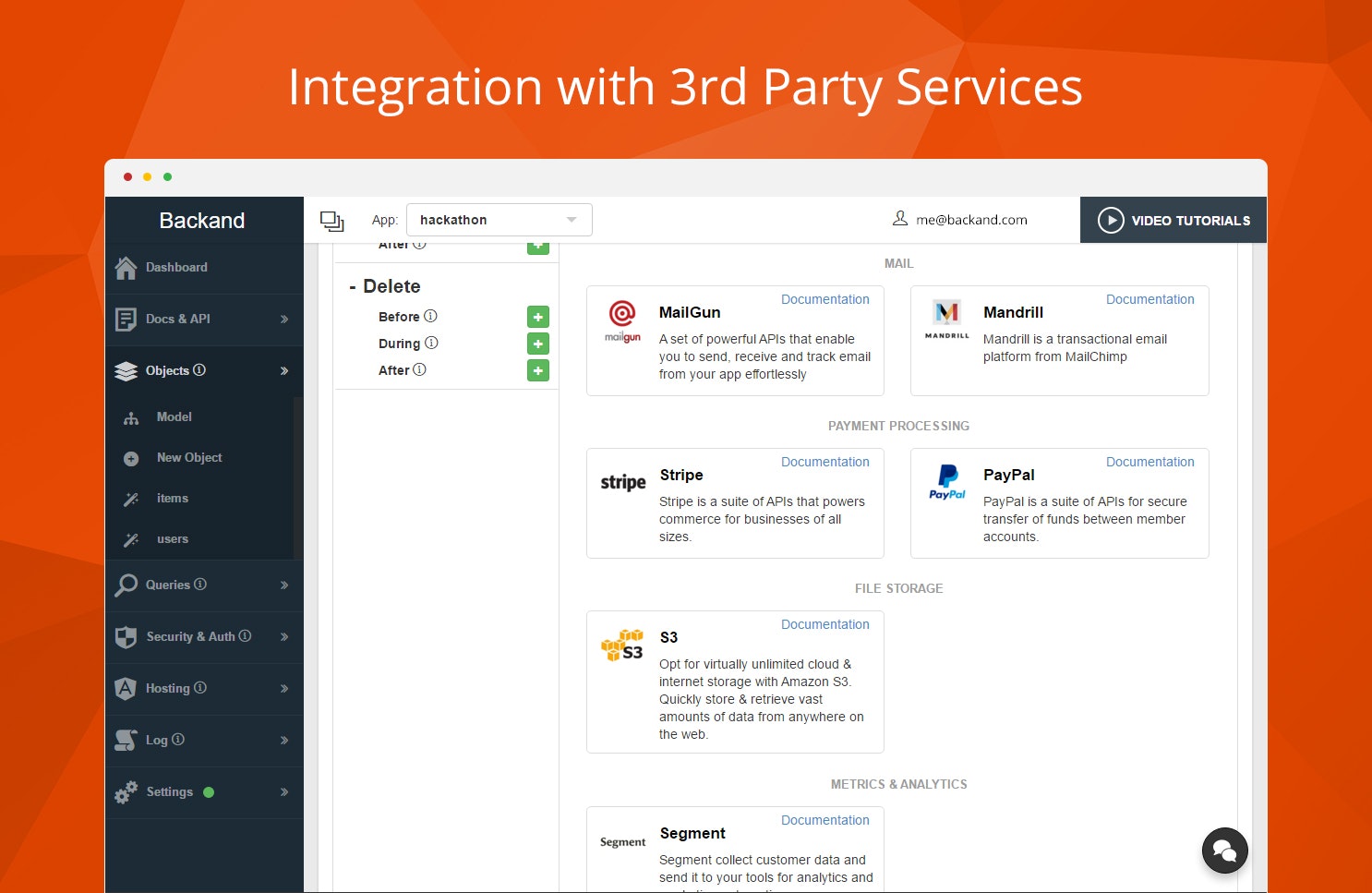Screen dimensions: 1372x893
Task: Click info icon next to Delete After
Action: pyautogui.click(x=419, y=369)
